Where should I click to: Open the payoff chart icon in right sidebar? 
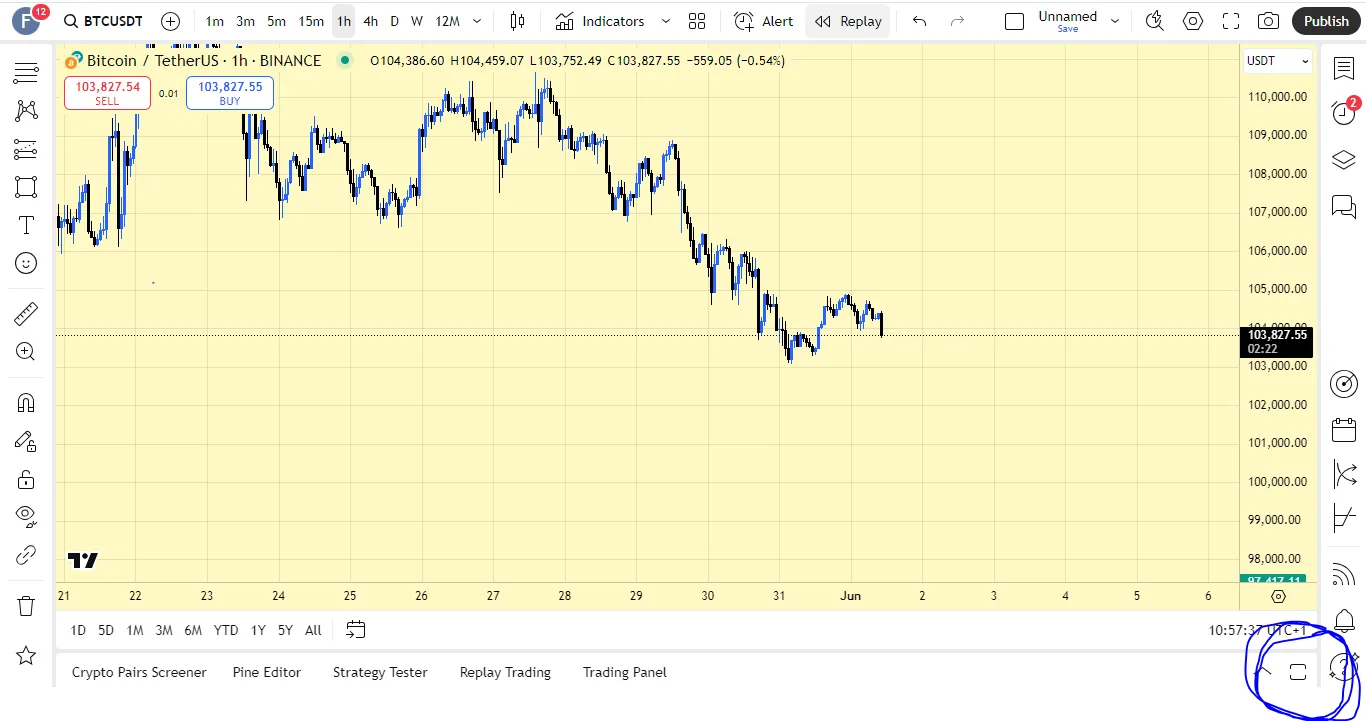coord(1344,519)
